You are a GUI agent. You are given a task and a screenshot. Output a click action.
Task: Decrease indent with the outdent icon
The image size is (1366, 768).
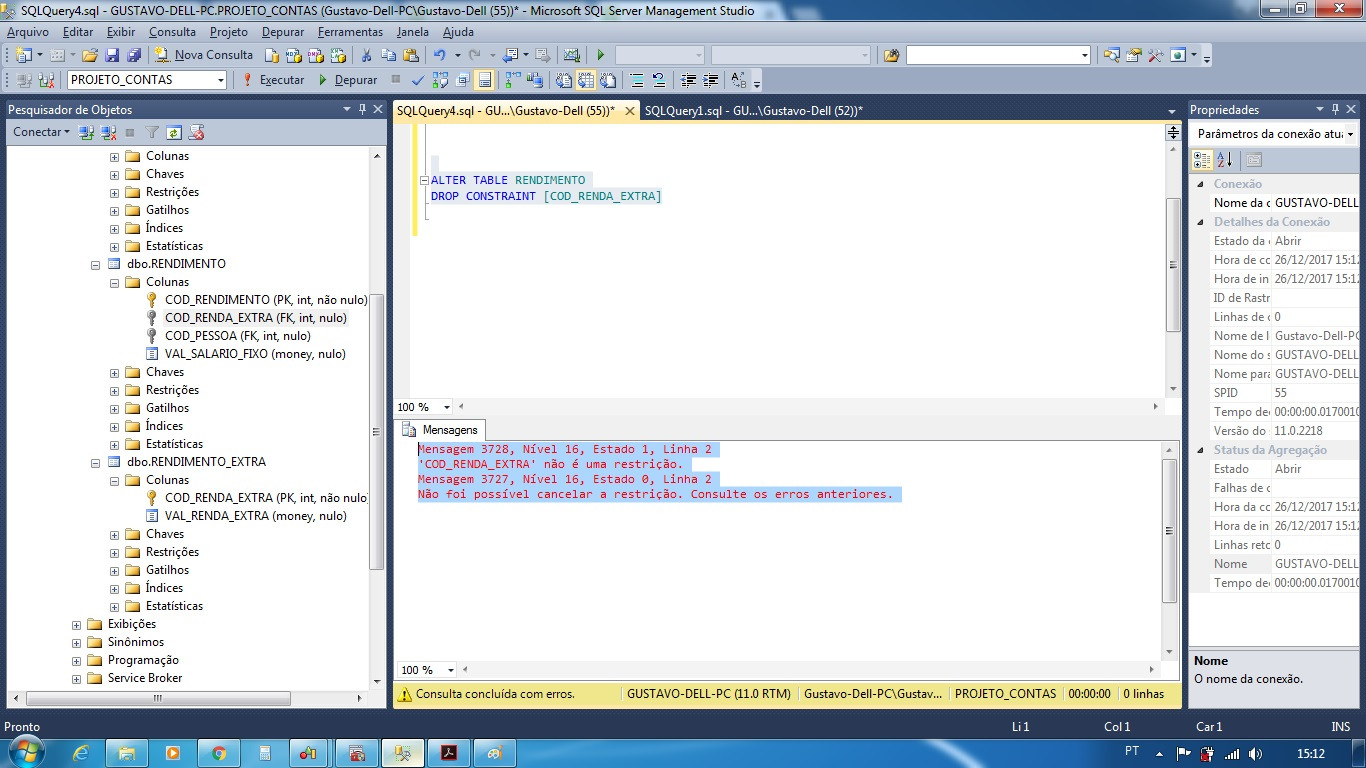[688, 80]
